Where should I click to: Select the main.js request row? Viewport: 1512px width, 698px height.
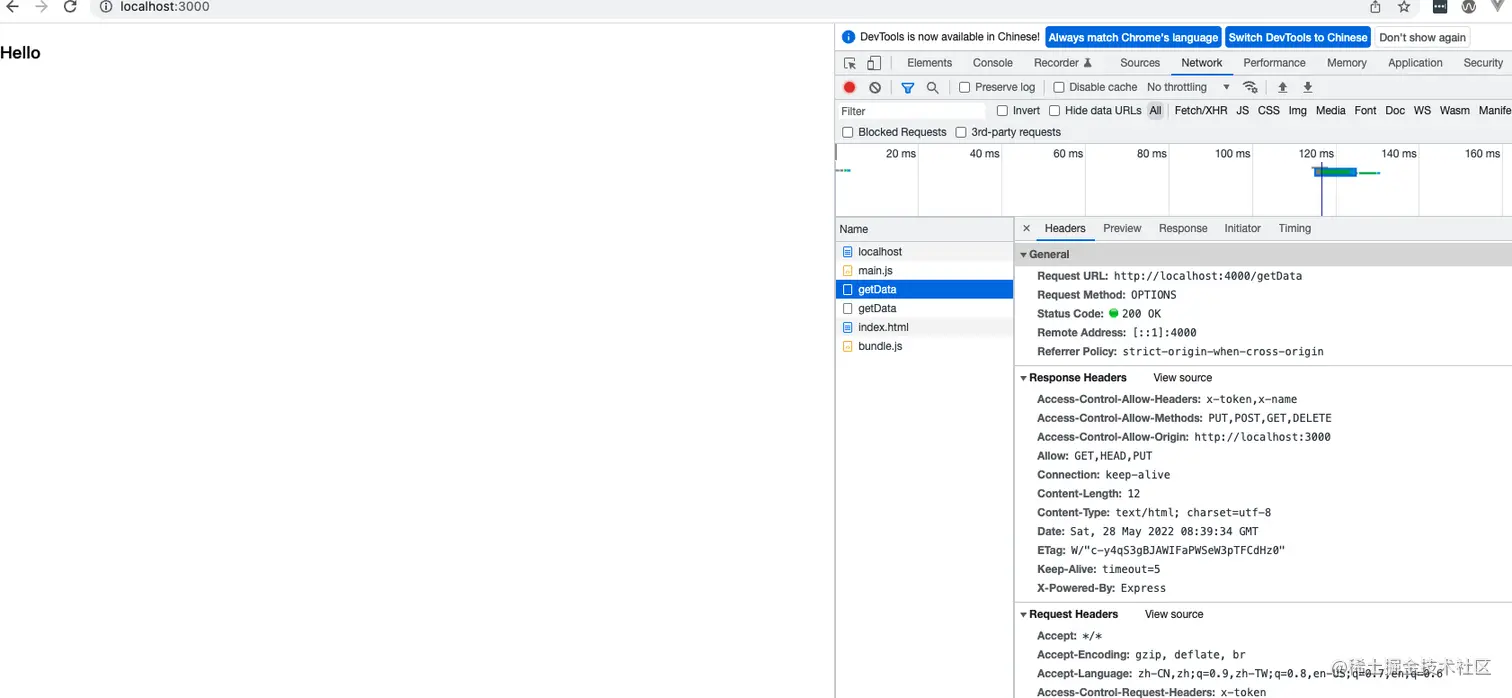[924, 271]
